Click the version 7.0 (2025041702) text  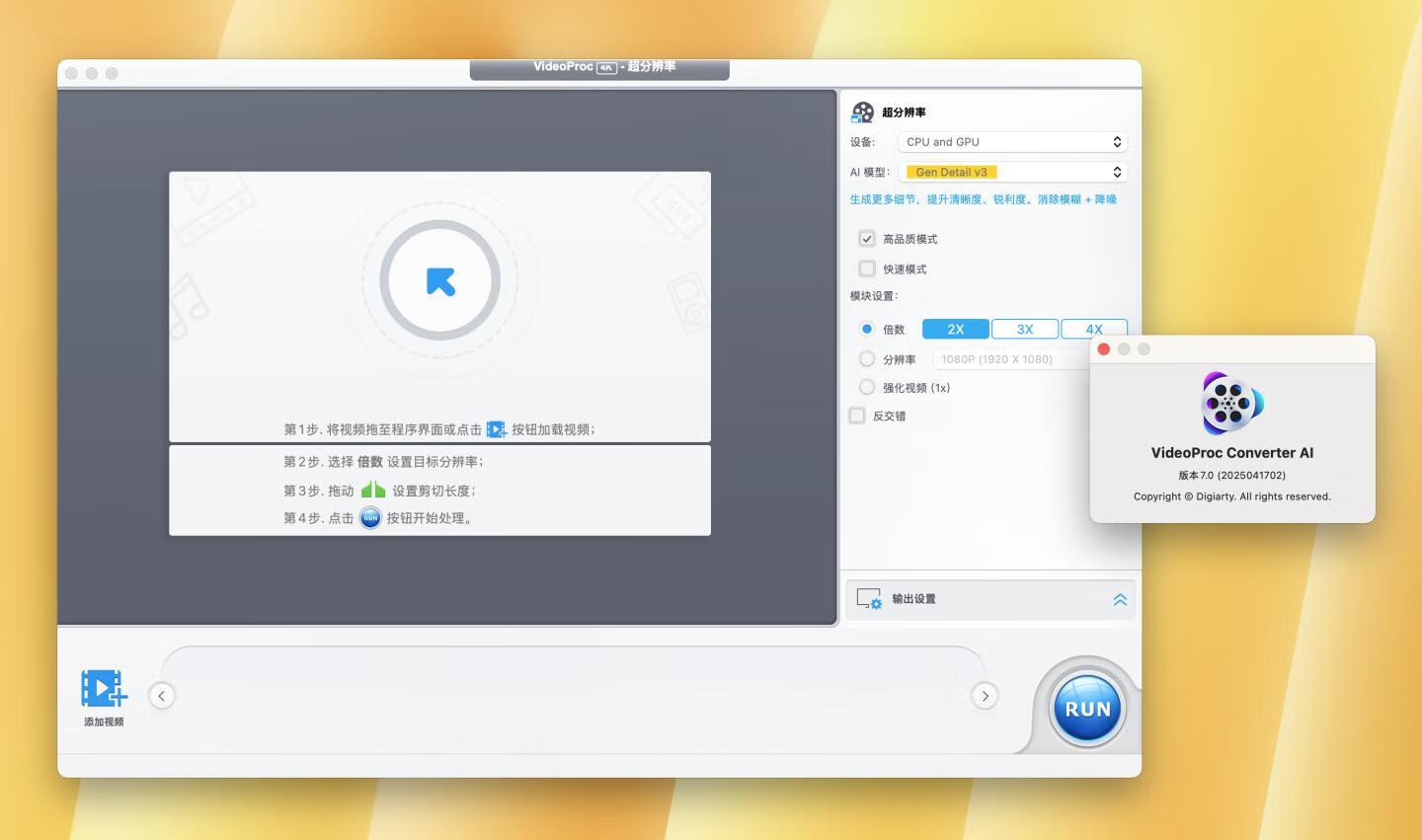(1232, 475)
